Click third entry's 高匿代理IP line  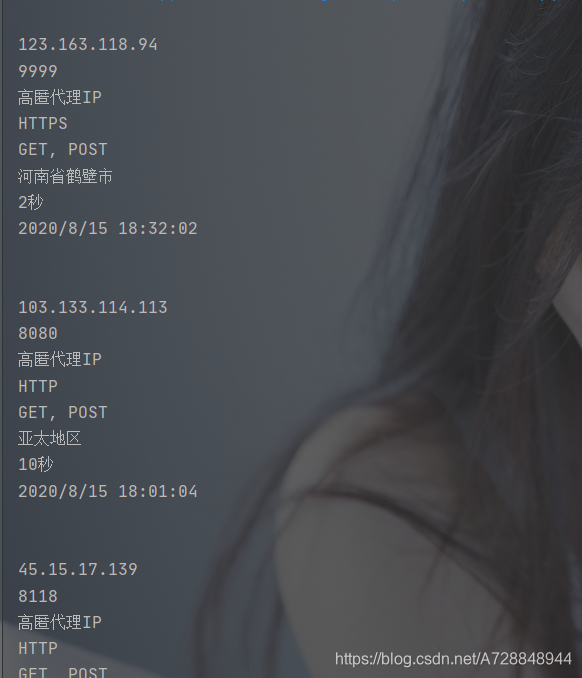click(60, 623)
